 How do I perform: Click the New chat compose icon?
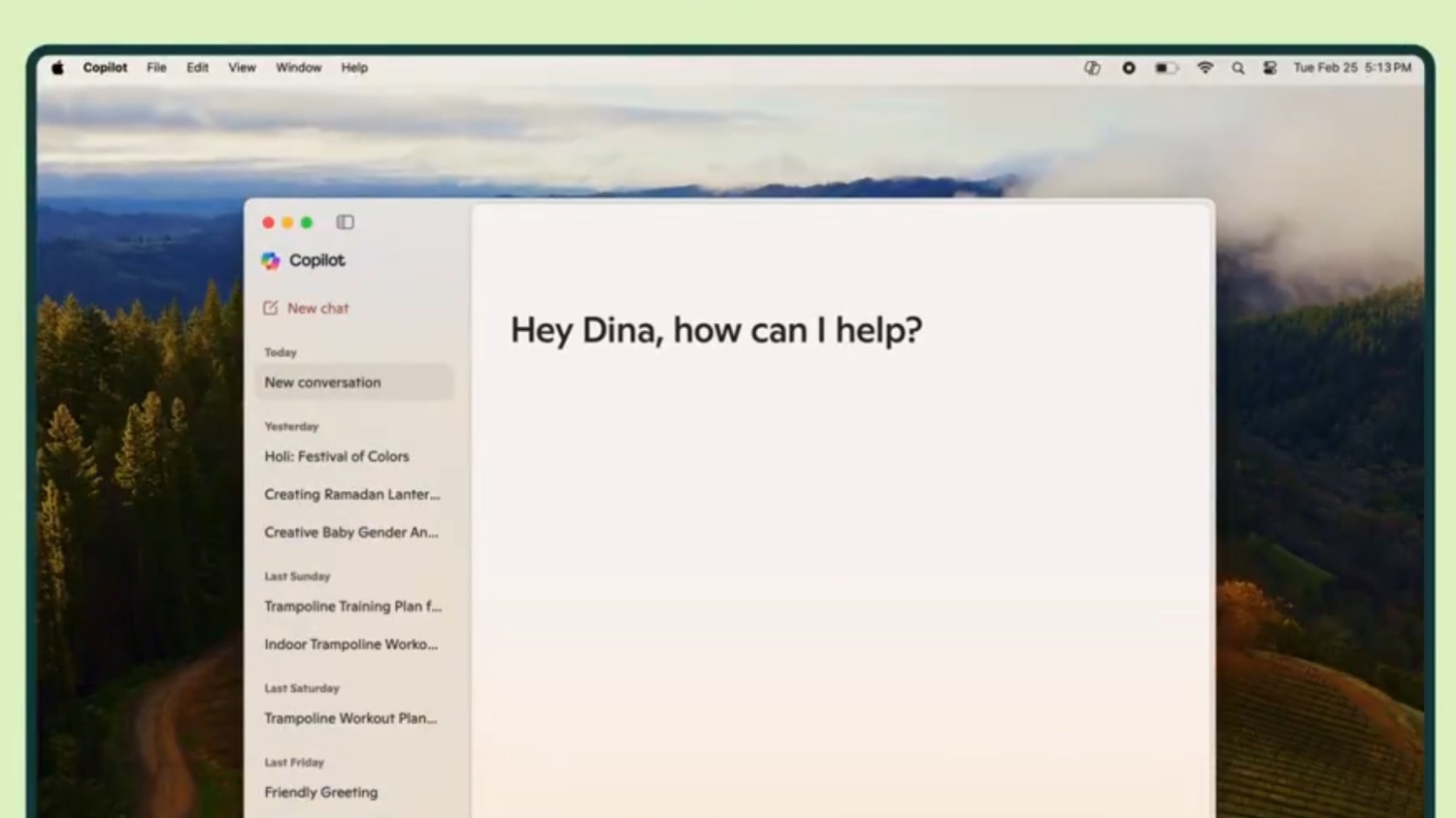pos(271,308)
